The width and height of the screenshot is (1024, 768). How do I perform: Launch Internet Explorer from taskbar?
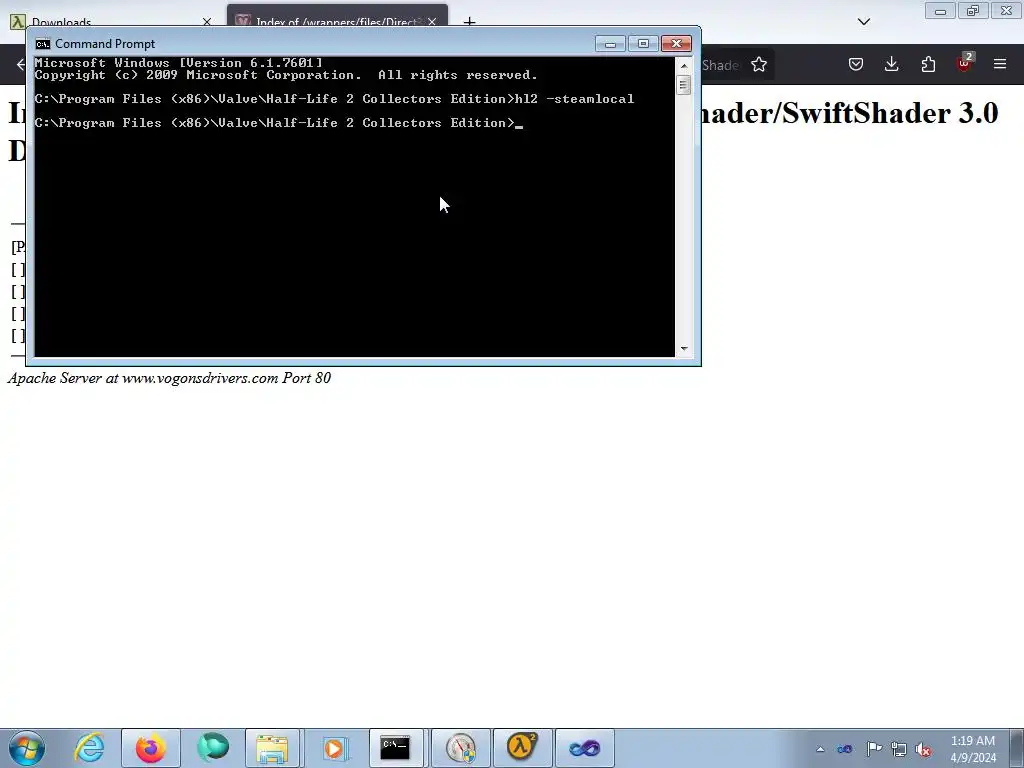click(89, 748)
